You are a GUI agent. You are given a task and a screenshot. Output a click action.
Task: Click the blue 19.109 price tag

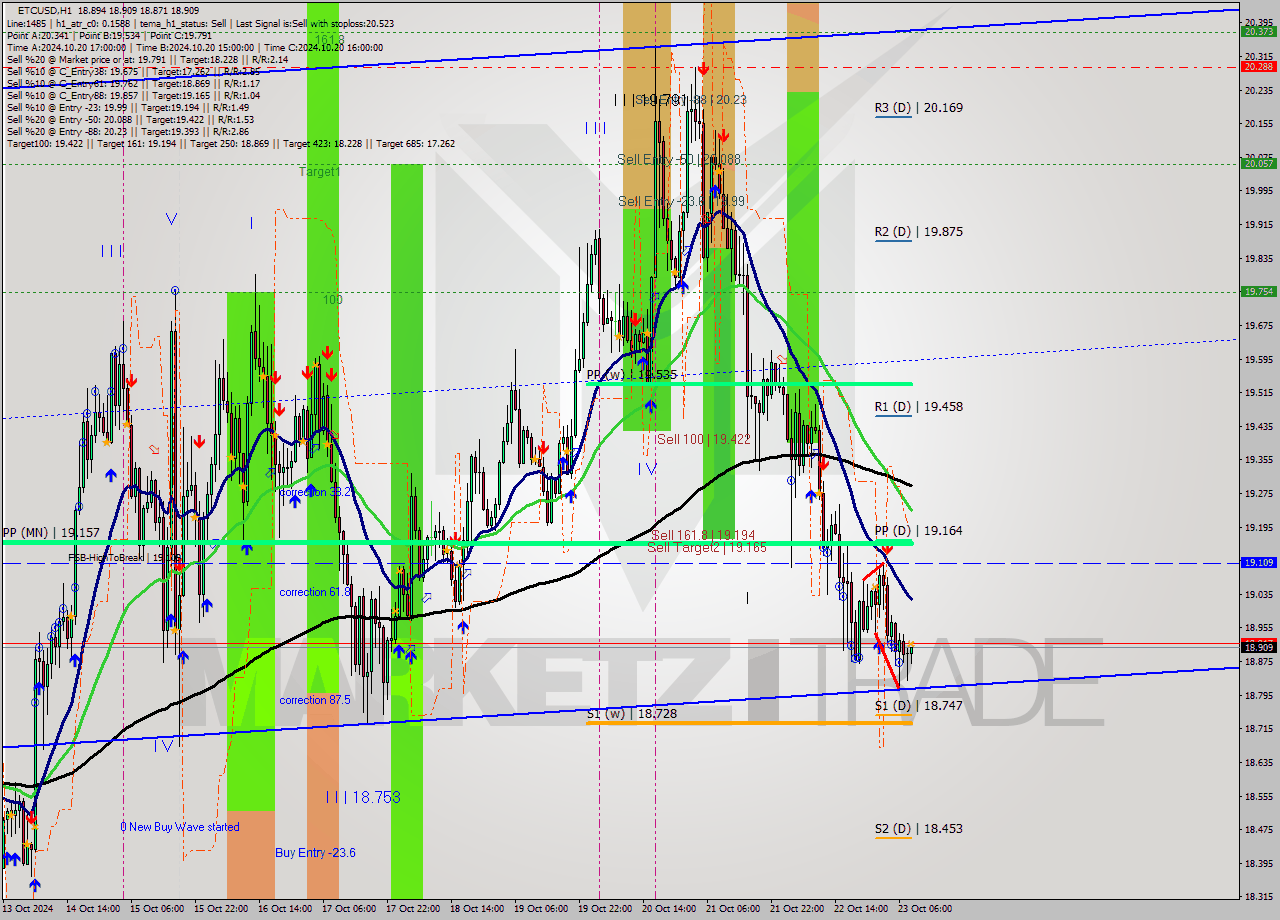1258,563
